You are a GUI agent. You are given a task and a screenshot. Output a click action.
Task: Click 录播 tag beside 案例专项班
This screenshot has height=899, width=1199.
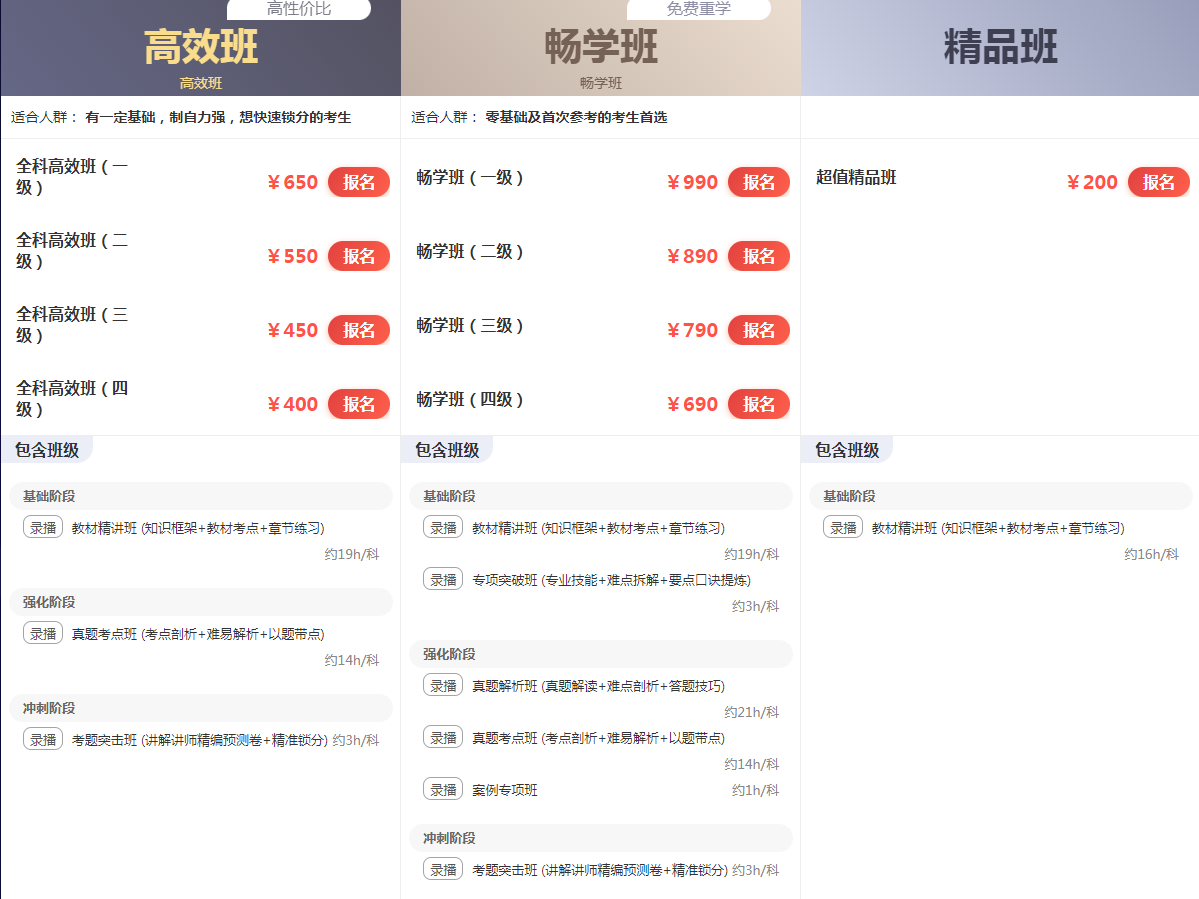[444, 790]
